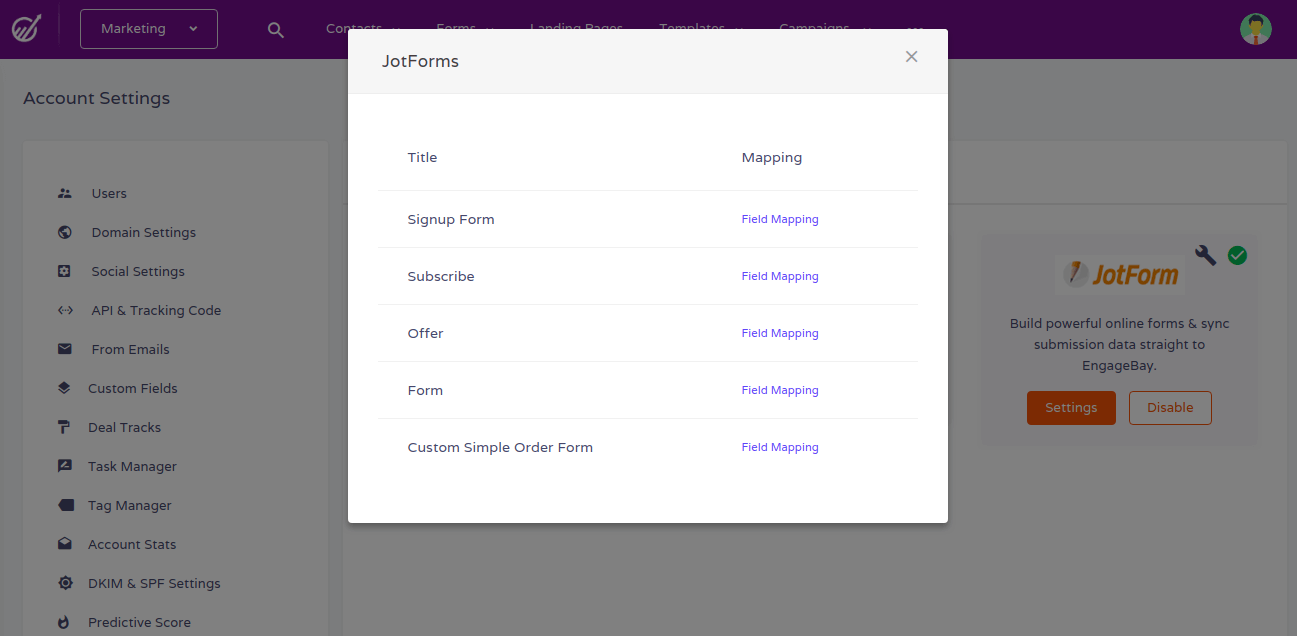The width and height of the screenshot is (1297, 636).
Task: Click the Tag Manager tag icon
Action: pyautogui.click(x=66, y=505)
